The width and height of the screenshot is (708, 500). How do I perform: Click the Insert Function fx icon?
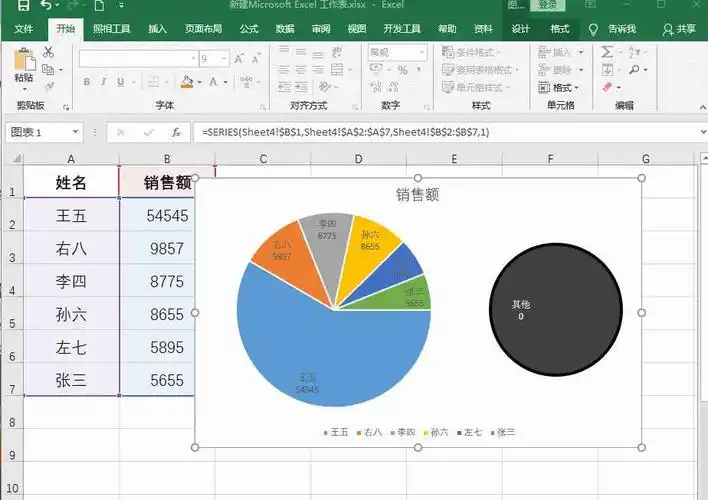pos(176,132)
